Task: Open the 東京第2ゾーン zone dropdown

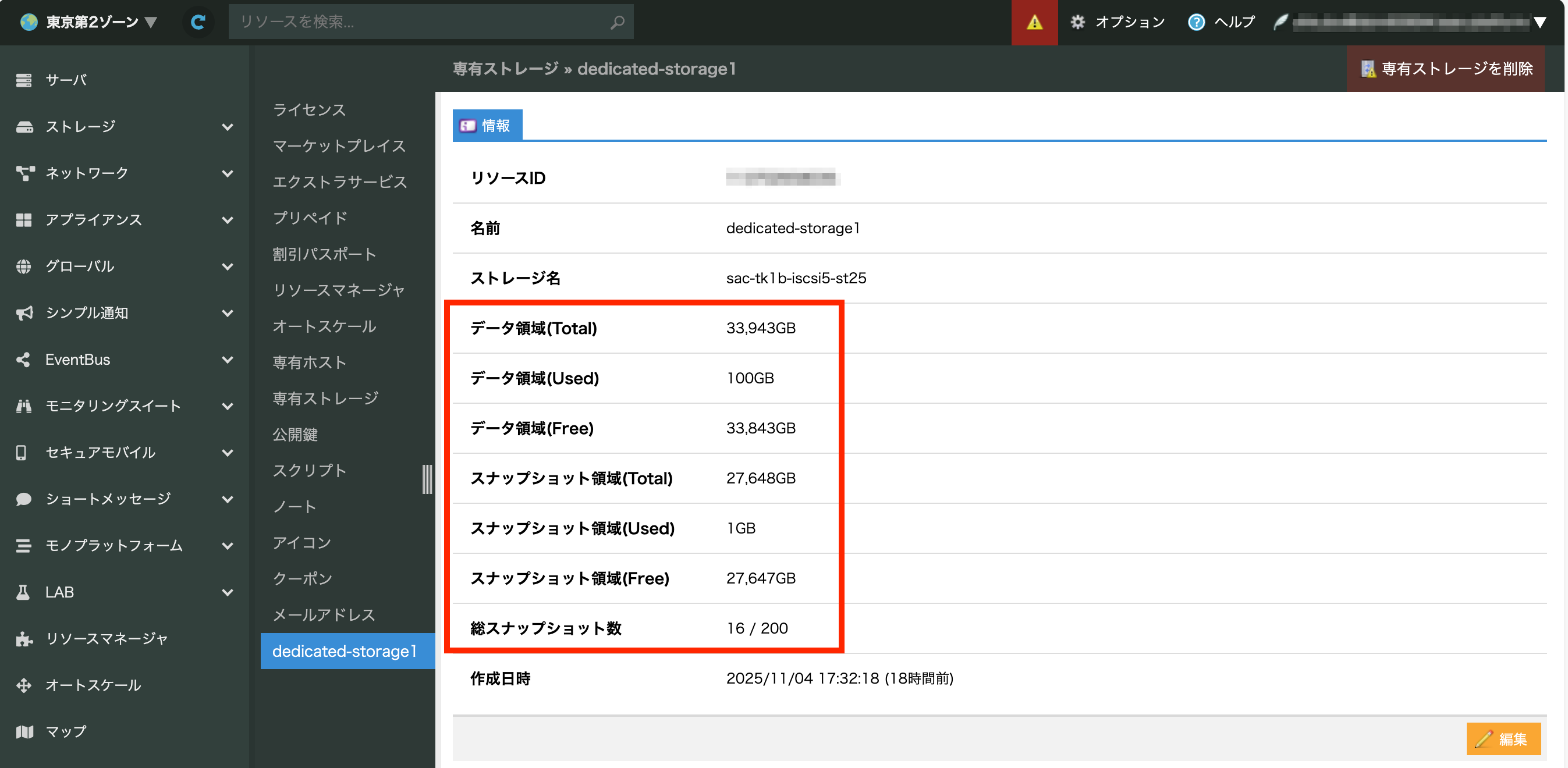Action: 91,23
